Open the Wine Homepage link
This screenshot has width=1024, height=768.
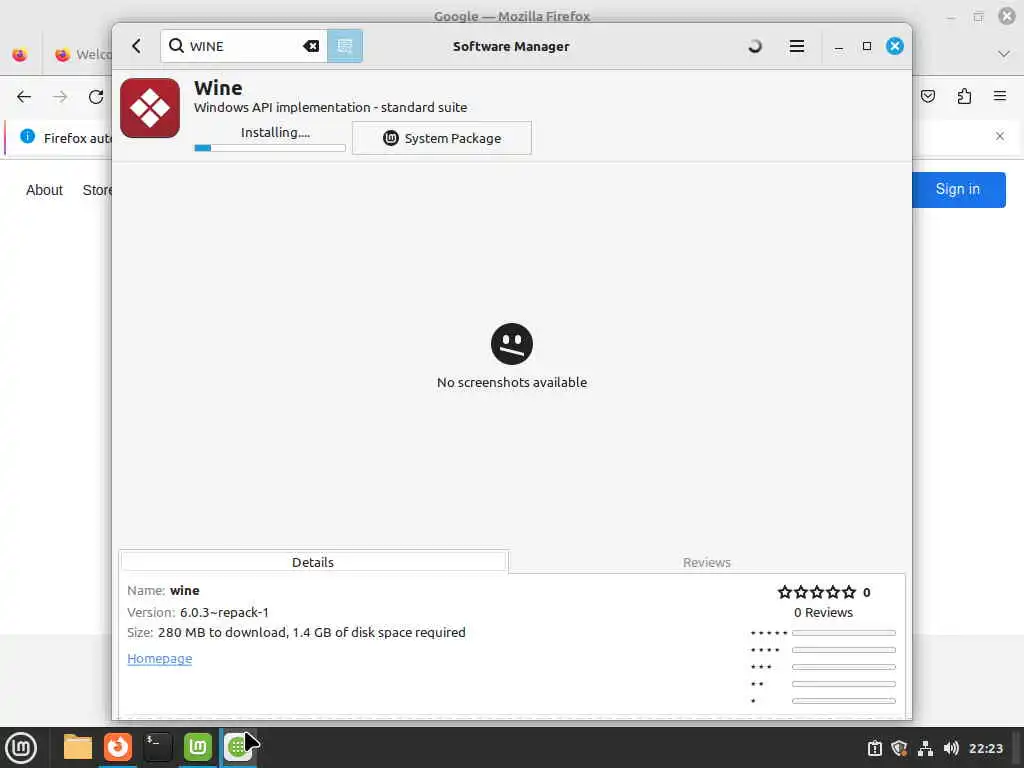(x=159, y=658)
